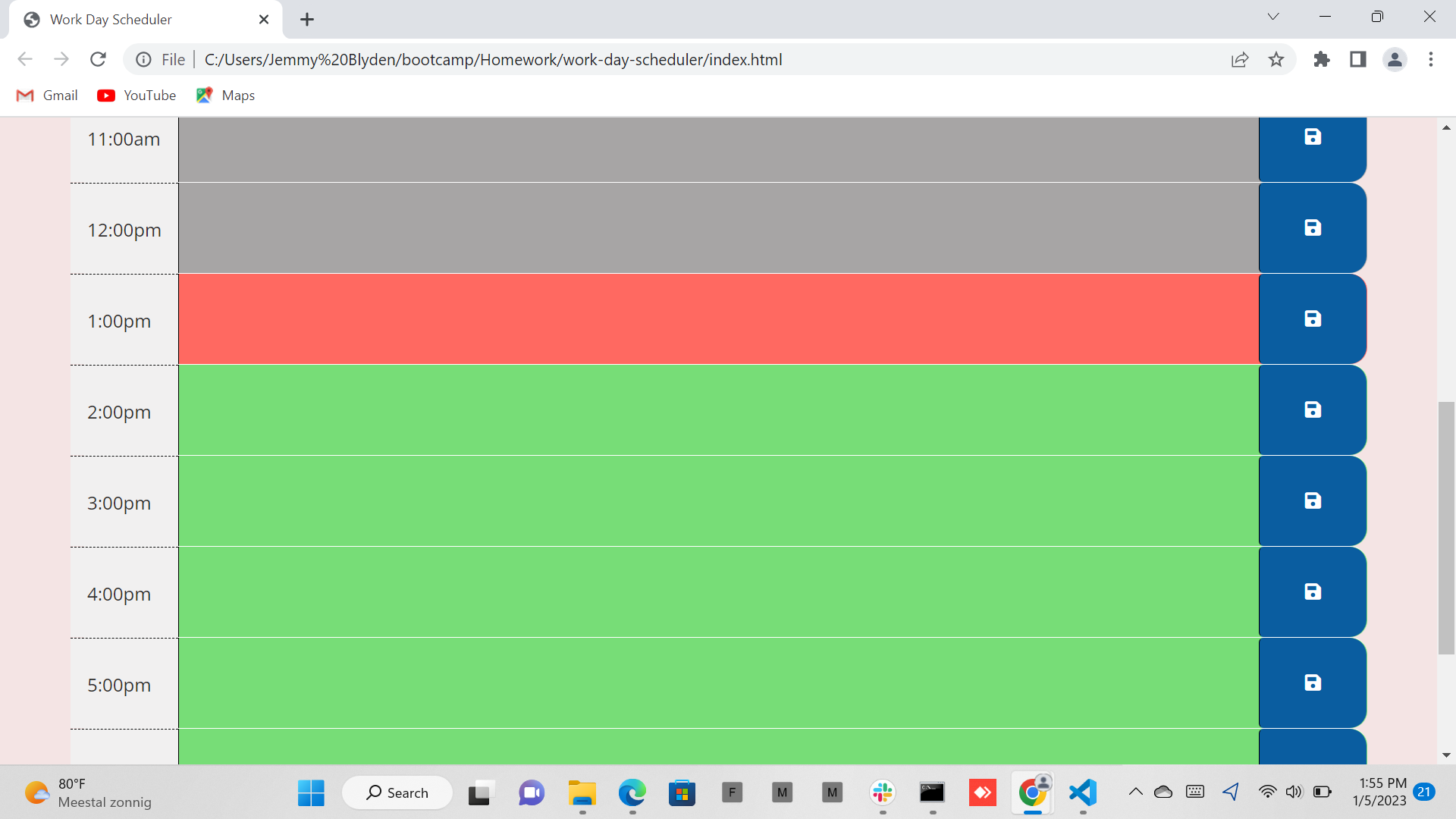Image resolution: width=1456 pixels, height=819 pixels.
Task: Open Chrome extensions puzzle icon
Action: (1322, 59)
